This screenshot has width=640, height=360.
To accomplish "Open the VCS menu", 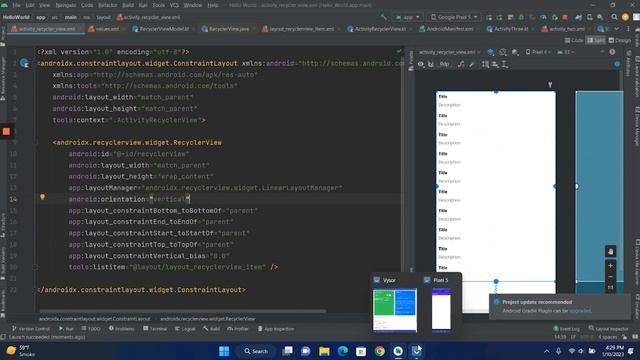I will [x=174, y=5].
